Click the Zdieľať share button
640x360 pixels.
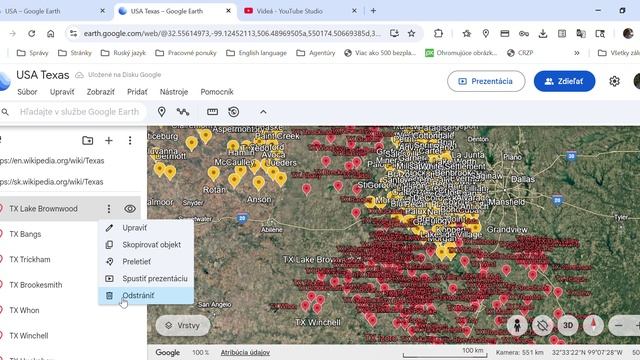pyautogui.click(x=564, y=81)
